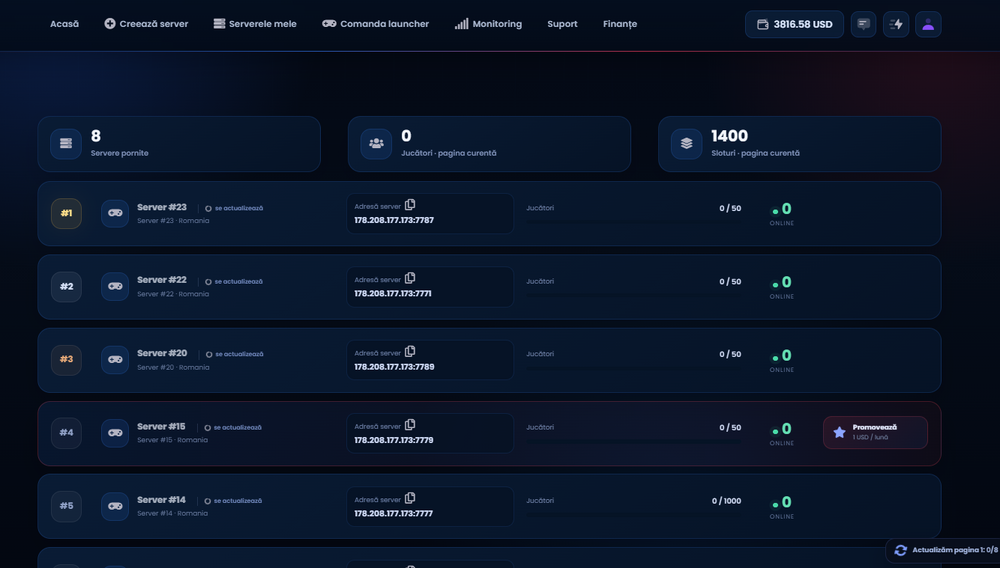Open Server #20 name link
Image resolution: width=1000 pixels, height=568 pixels.
pyautogui.click(x=162, y=353)
